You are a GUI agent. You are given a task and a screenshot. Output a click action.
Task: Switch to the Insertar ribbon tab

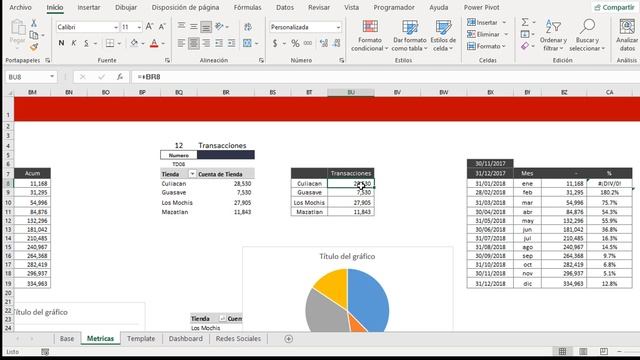[89, 7]
